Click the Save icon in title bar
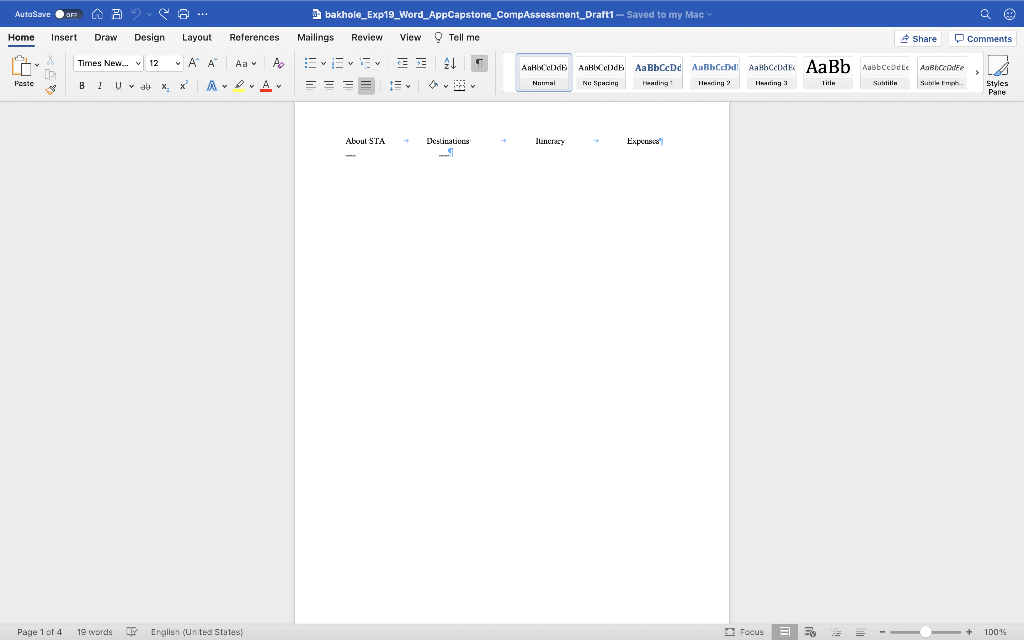The height and width of the screenshot is (640, 1024). click(117, 14)
